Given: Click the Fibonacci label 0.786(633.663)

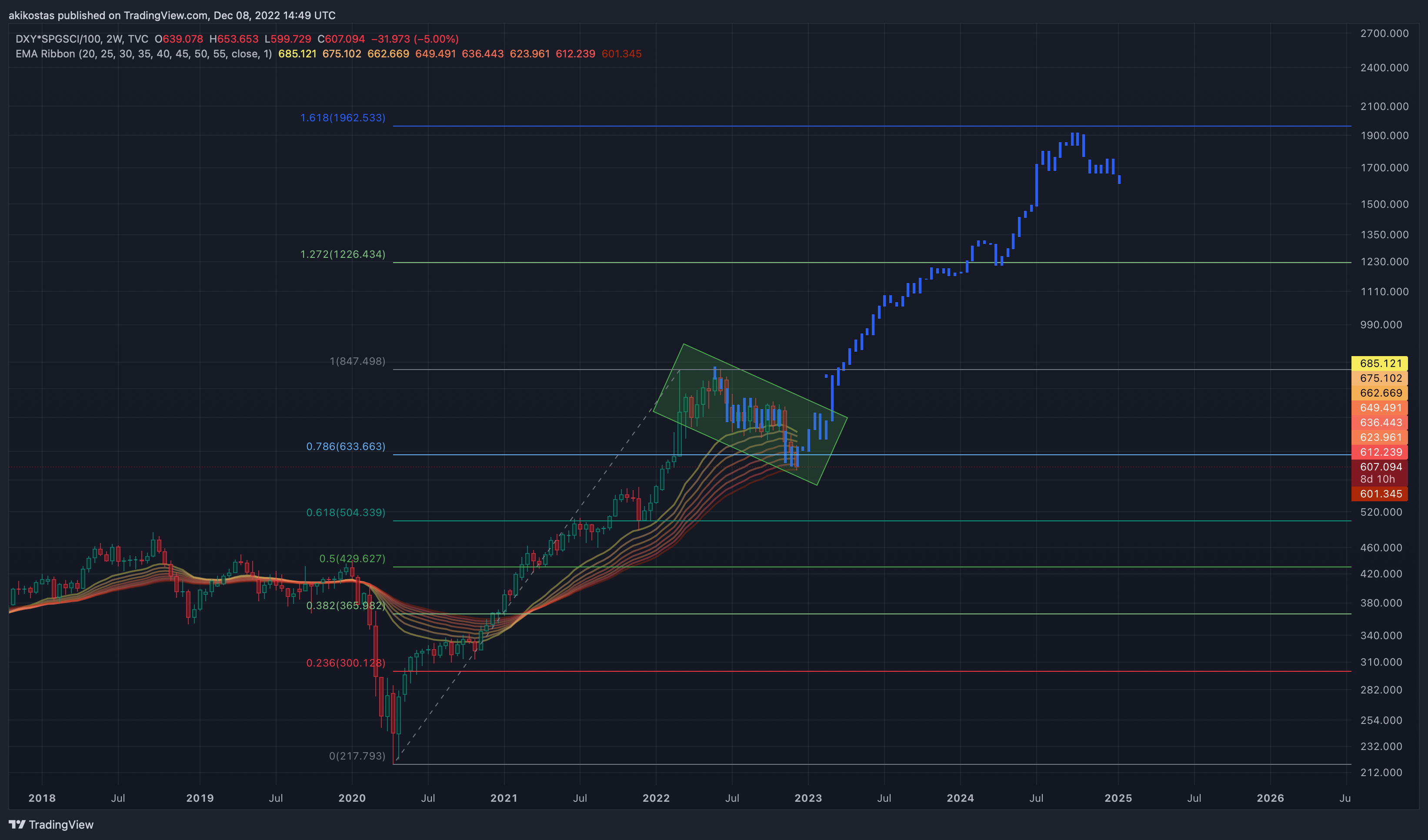Looking at the screenshot, I should (x=346, y=447).
